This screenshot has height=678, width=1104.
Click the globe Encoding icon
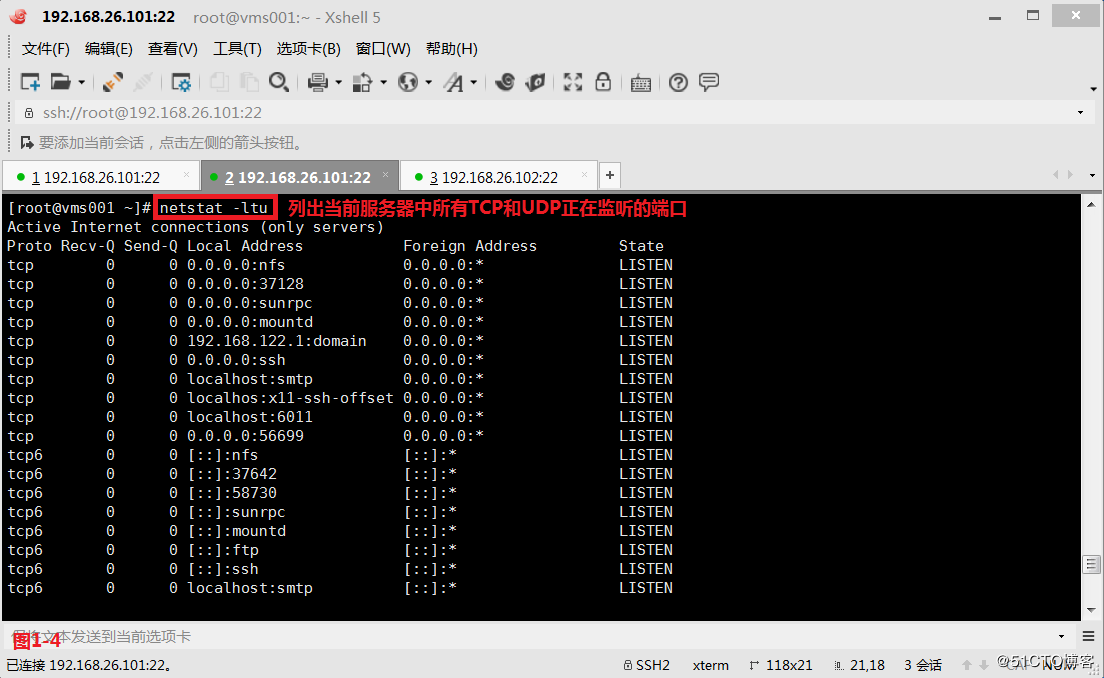408,82
